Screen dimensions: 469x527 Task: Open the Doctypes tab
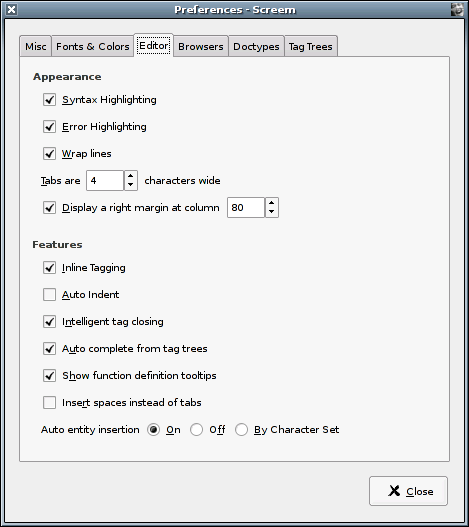pyautogui.click(x=256, y=46)
